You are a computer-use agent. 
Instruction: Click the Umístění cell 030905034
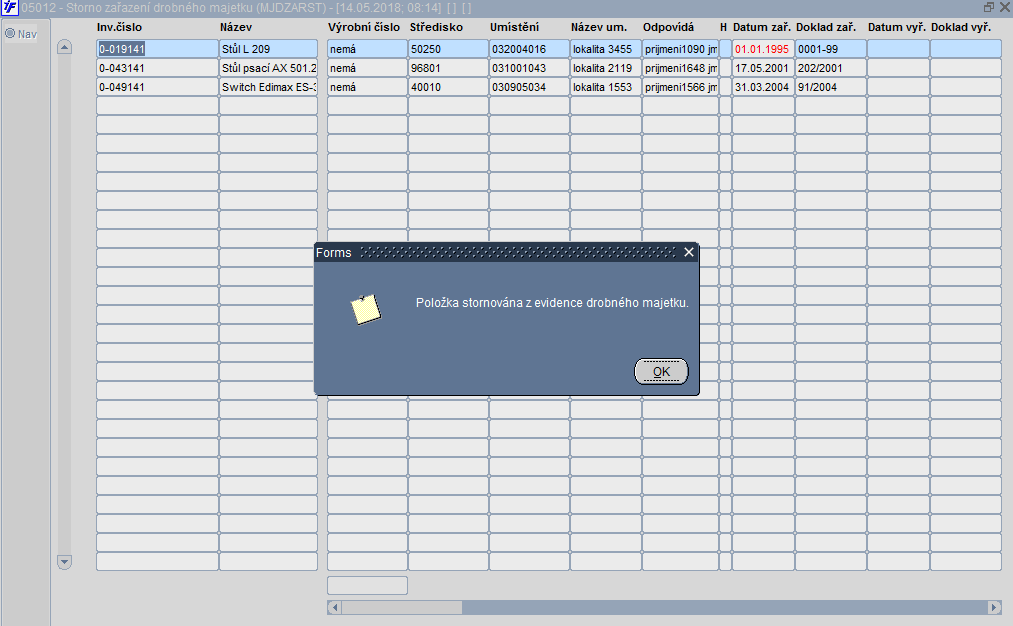coord(529,87)
